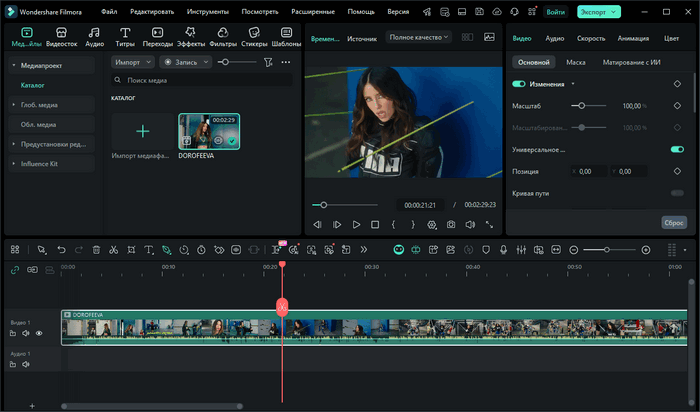
Task: Switch to the Скорость tab
Action: click(x=591, y=38)
